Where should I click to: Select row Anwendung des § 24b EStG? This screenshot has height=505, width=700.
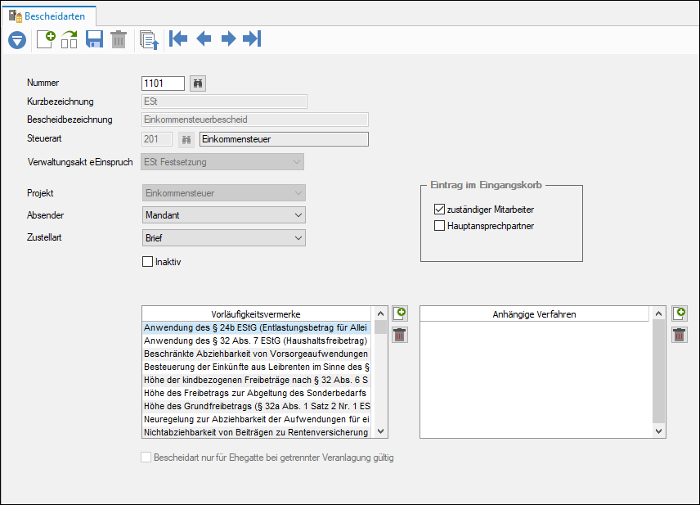pyautogui.click(x=256, y=328)
